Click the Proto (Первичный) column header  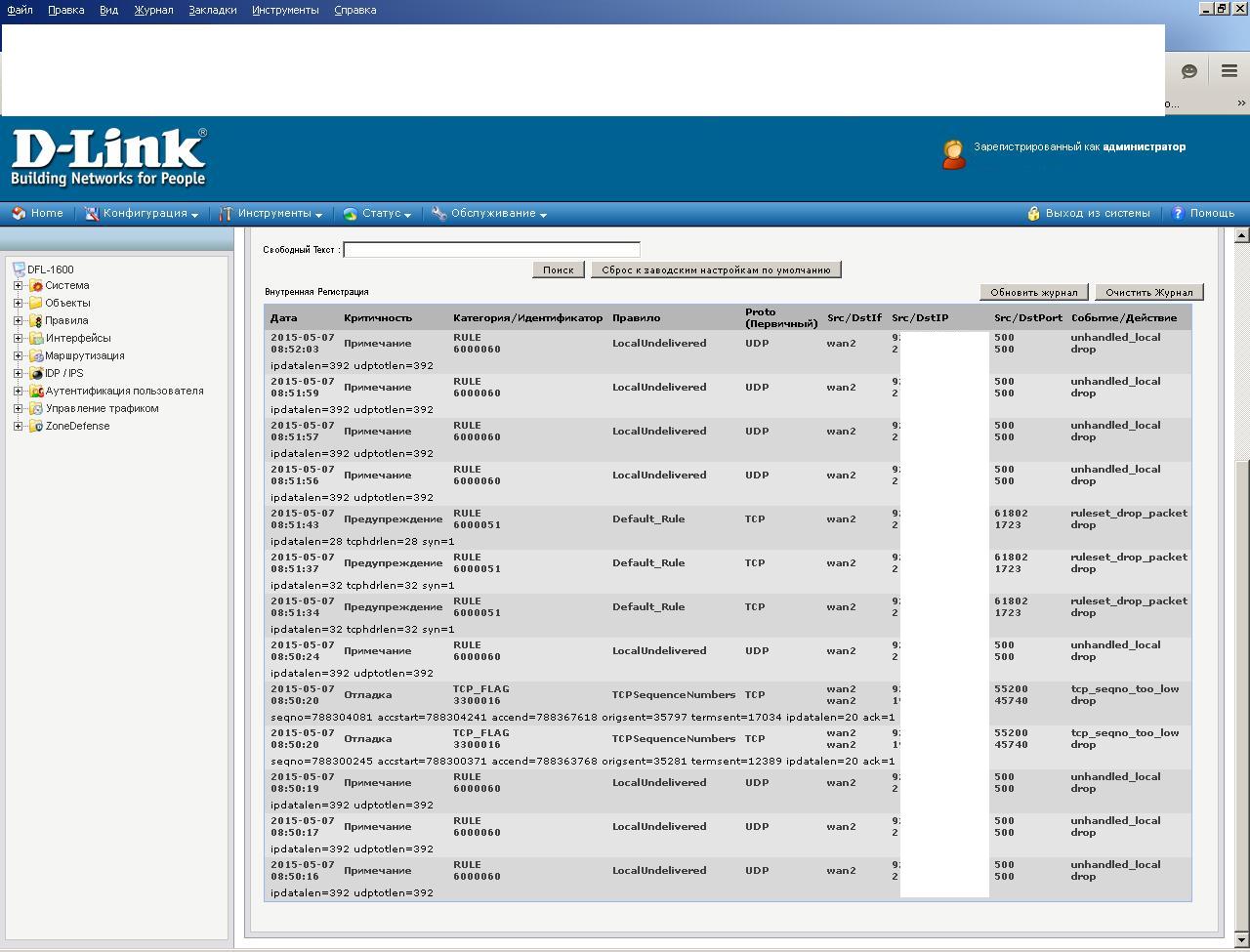781,318
